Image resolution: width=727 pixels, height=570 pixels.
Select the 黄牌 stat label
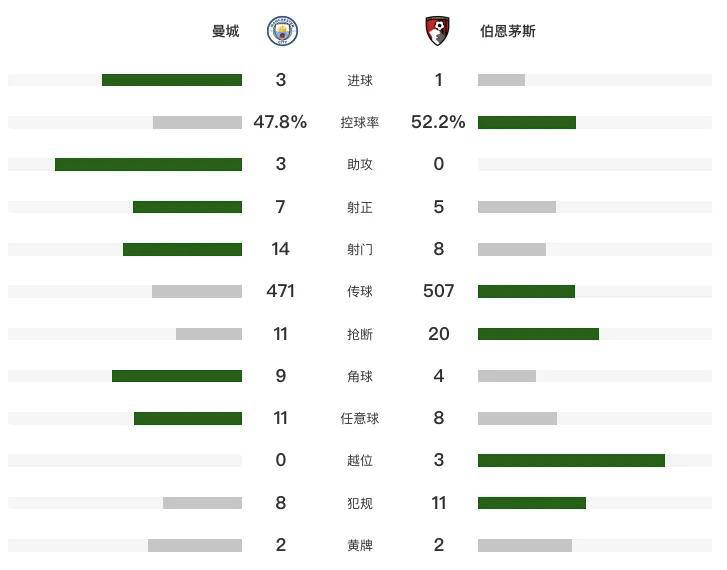[x=360, y=545]
